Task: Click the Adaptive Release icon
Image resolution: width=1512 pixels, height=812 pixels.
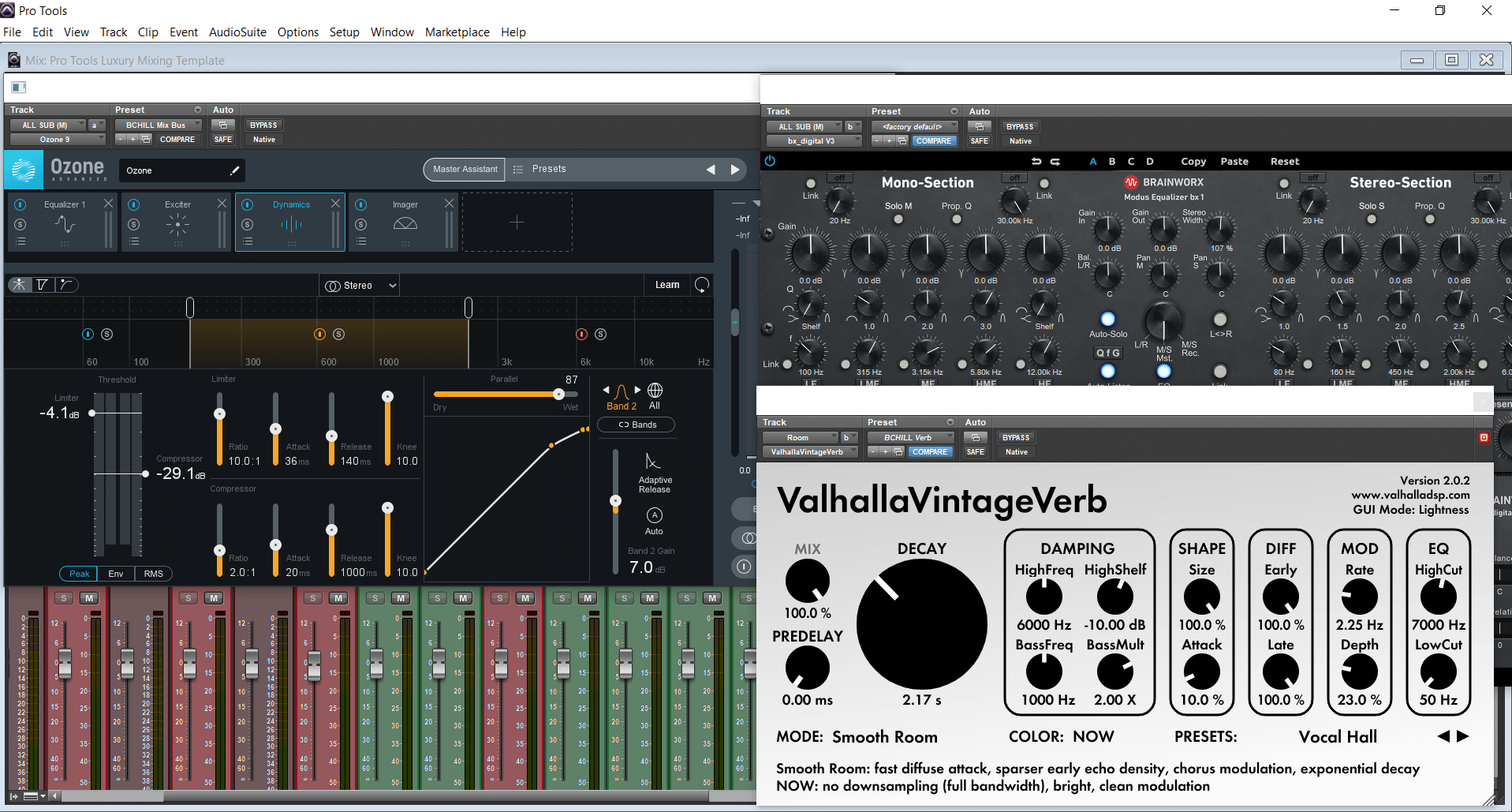Action: point(653,462)
